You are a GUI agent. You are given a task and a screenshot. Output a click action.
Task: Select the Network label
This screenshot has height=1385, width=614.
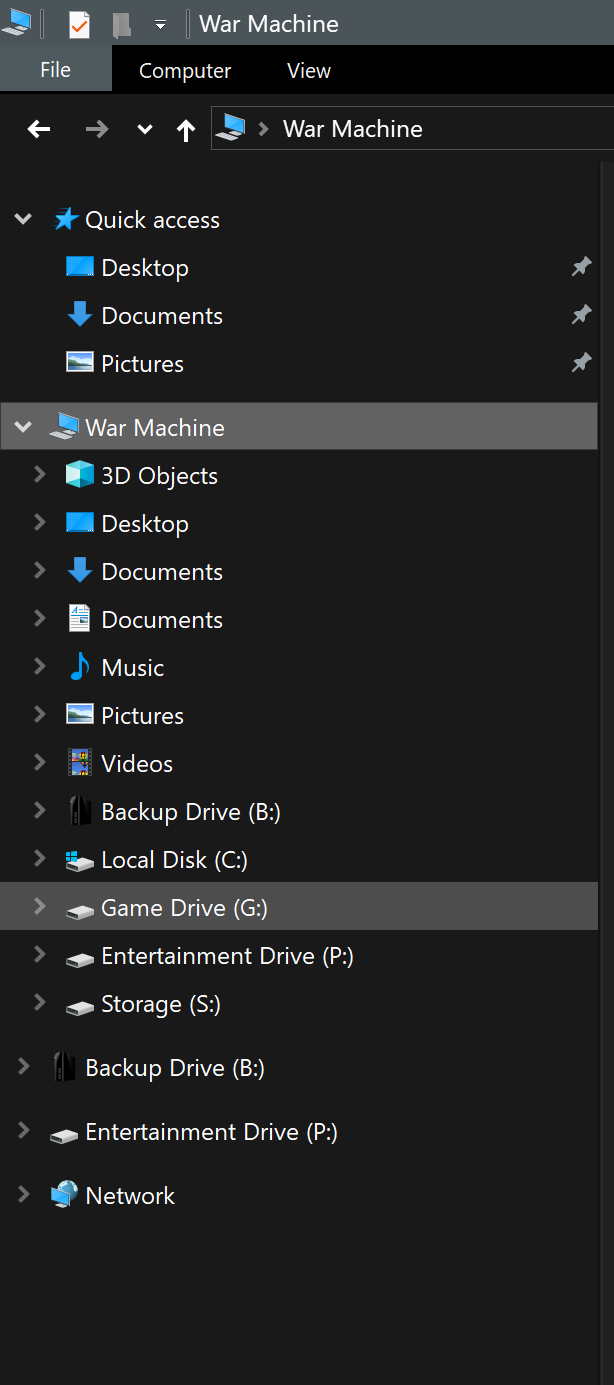pos(130,1196)
